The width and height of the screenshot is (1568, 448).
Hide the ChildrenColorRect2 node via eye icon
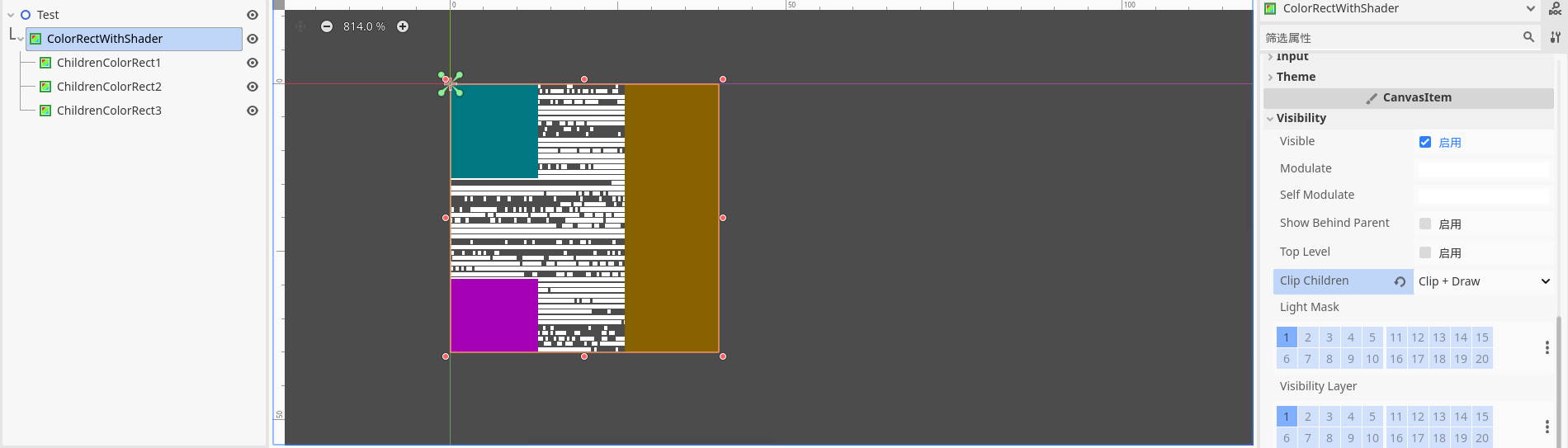coord(253,87)
